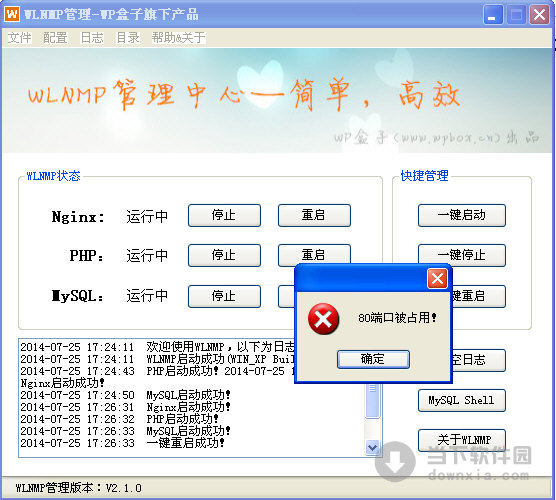Screen dimensions: 556x500
Task: Restart PHP with its 重启 button
Action: click(x=314, y=254)
